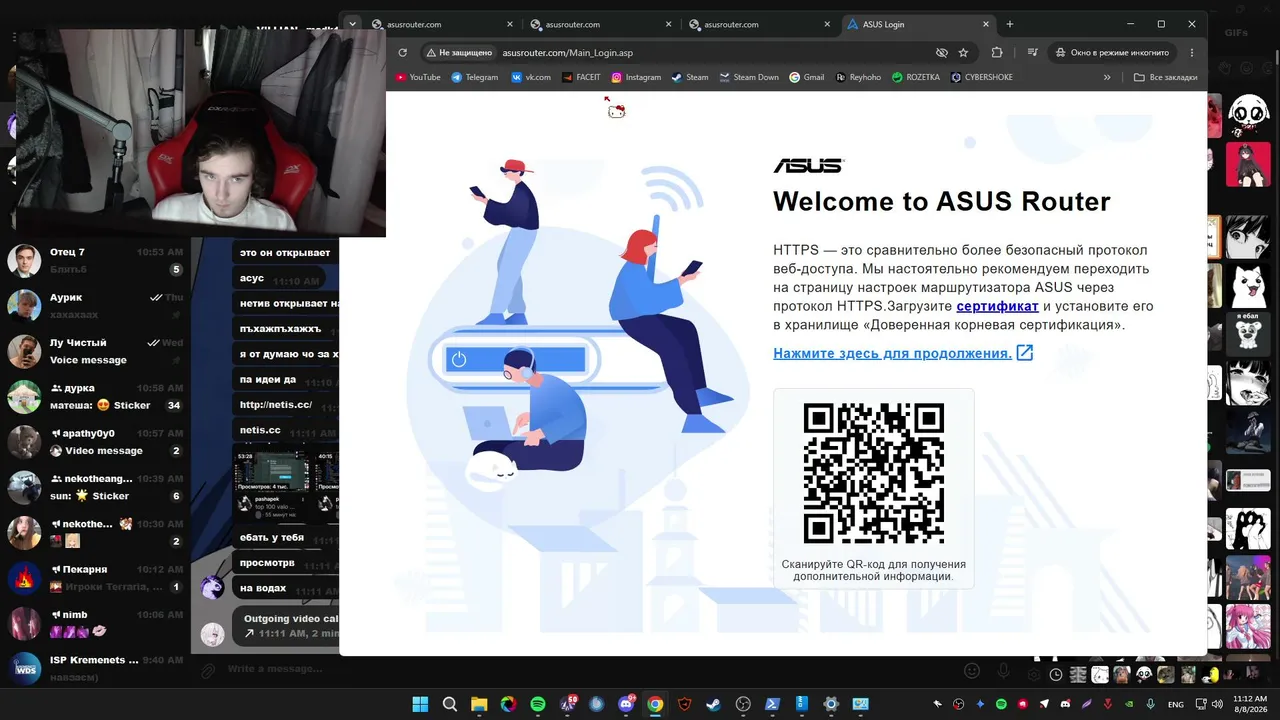Open Discord from the taskbar

point(626,704)
